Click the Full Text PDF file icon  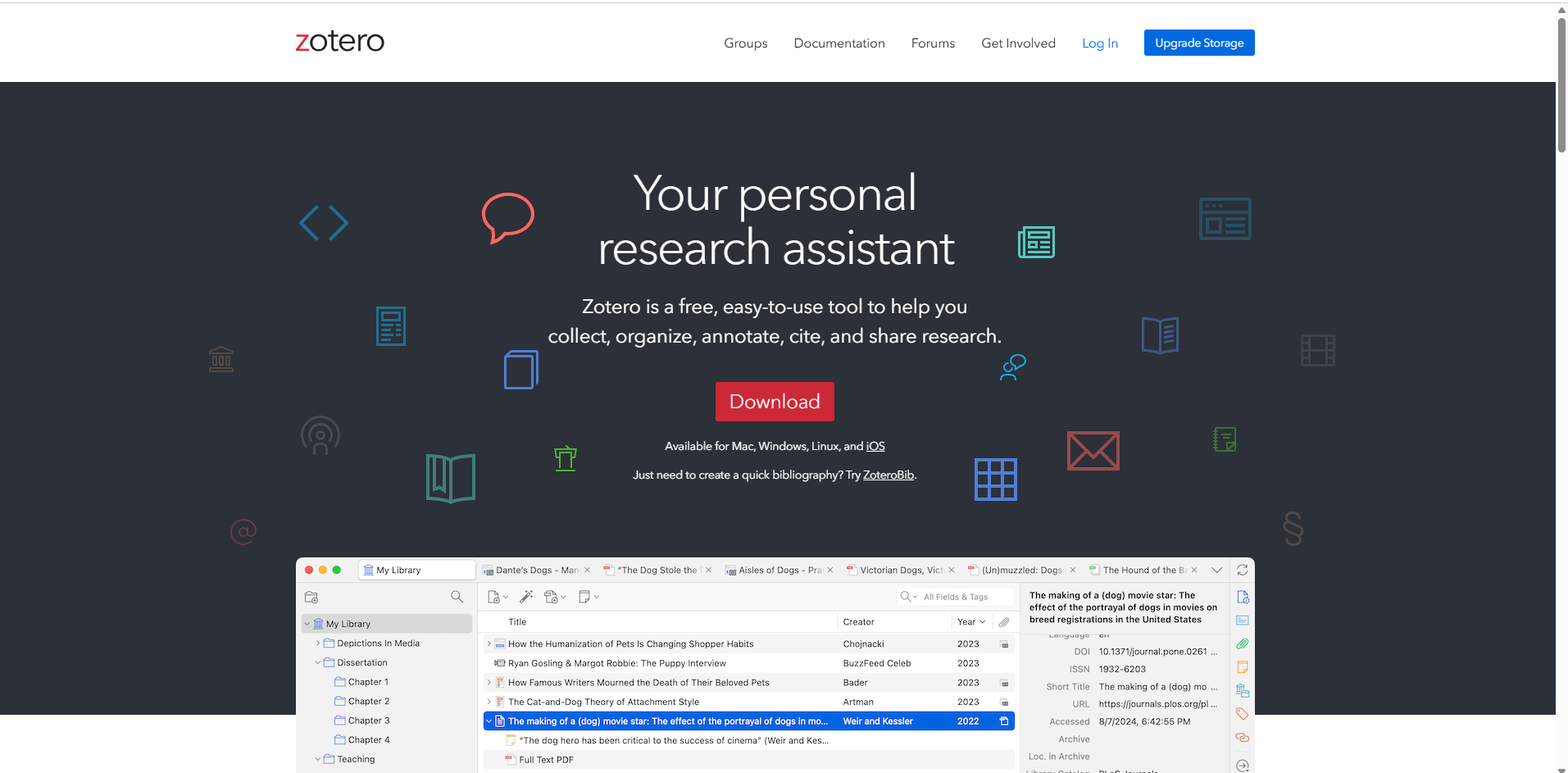(511, 760)
